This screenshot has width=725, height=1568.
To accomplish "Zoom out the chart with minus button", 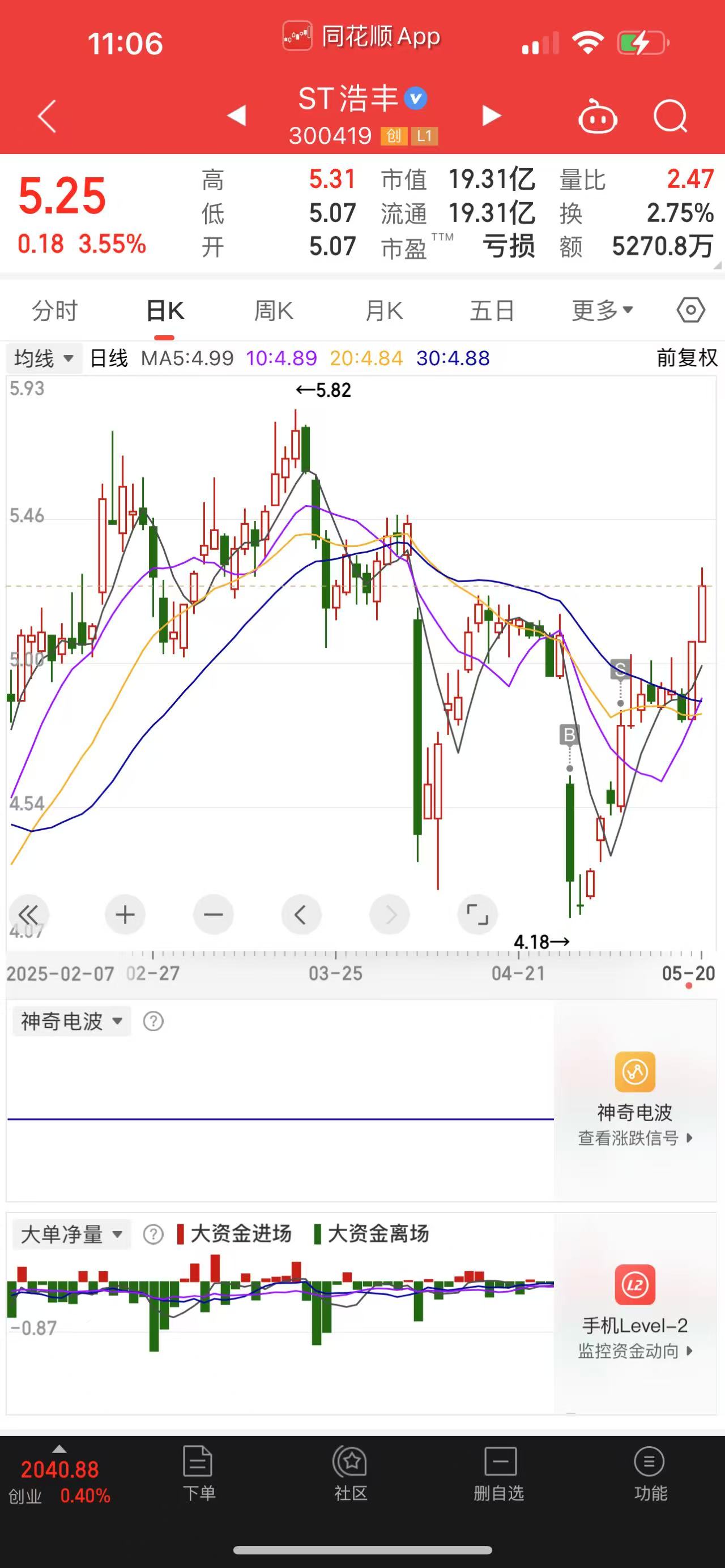I will point(213,915).
